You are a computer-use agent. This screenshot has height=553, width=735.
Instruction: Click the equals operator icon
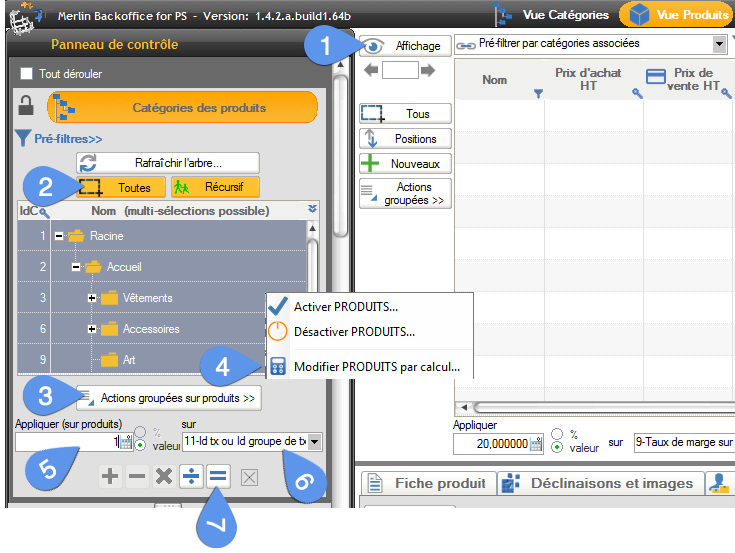(x=218, y=477)
